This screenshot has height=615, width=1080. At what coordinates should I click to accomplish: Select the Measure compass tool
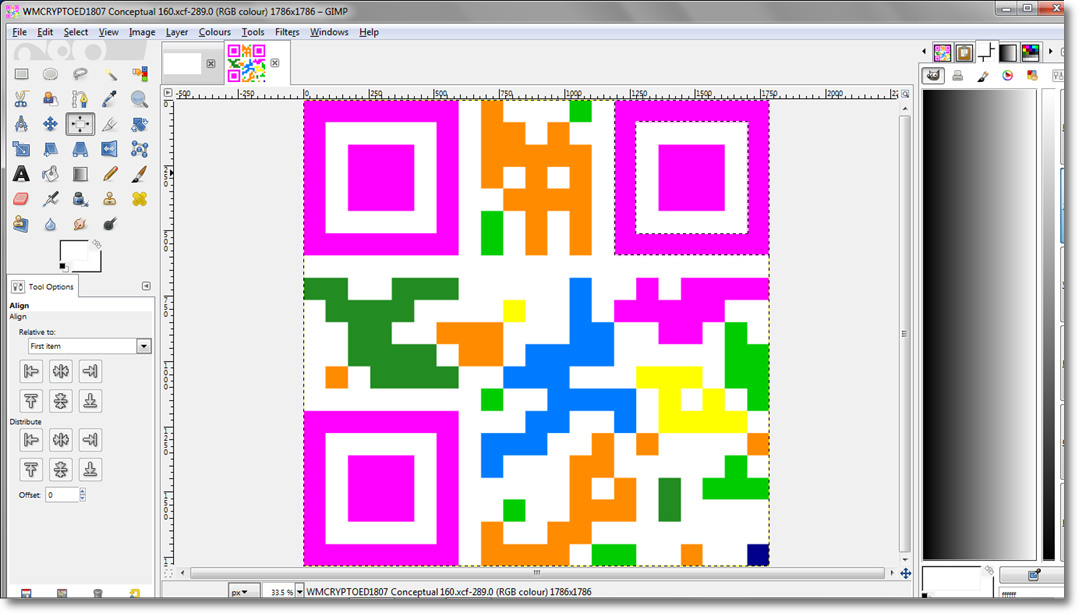coord(21,124)
